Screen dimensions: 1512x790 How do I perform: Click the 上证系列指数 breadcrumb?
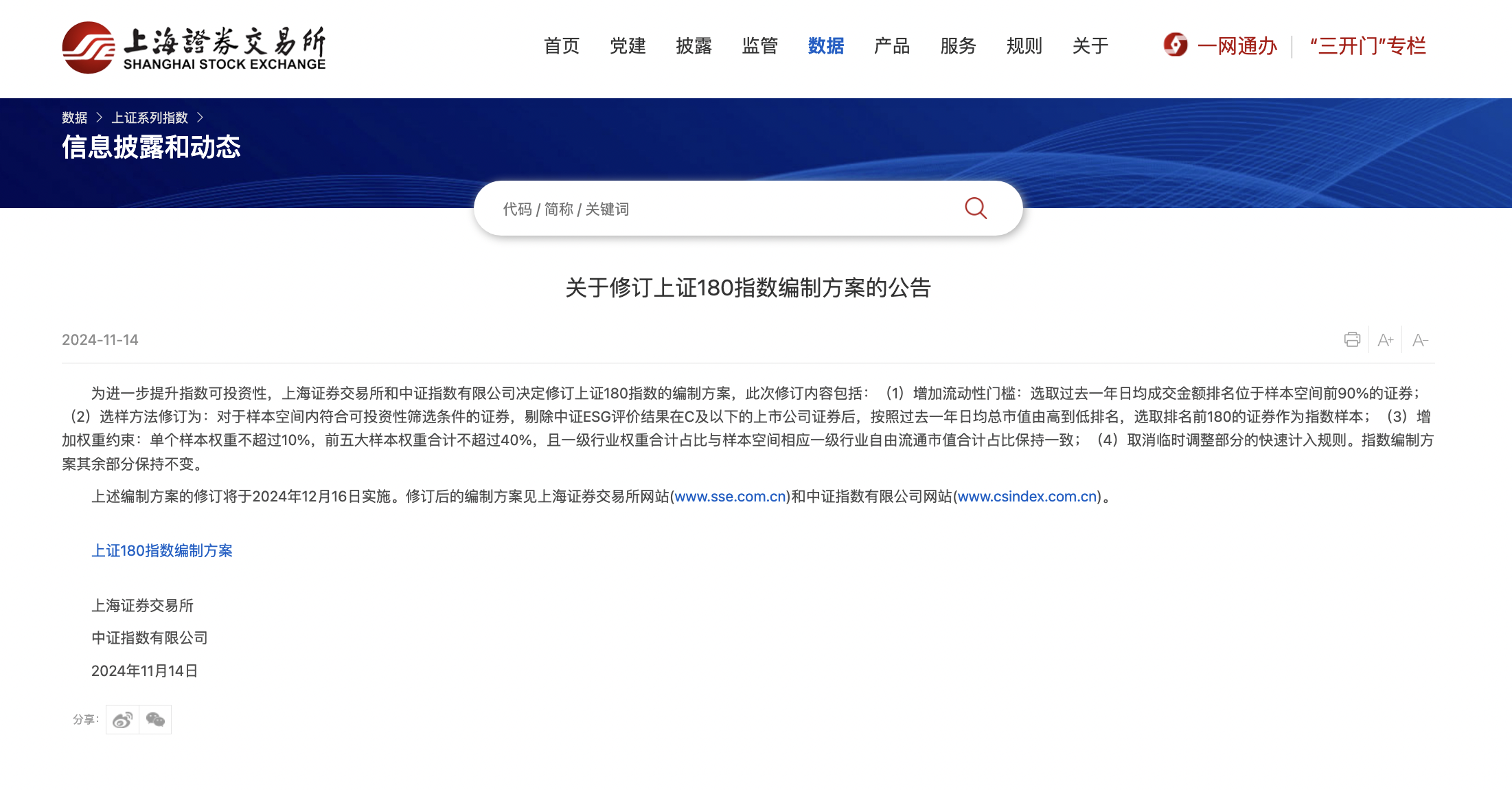(150, 117)
